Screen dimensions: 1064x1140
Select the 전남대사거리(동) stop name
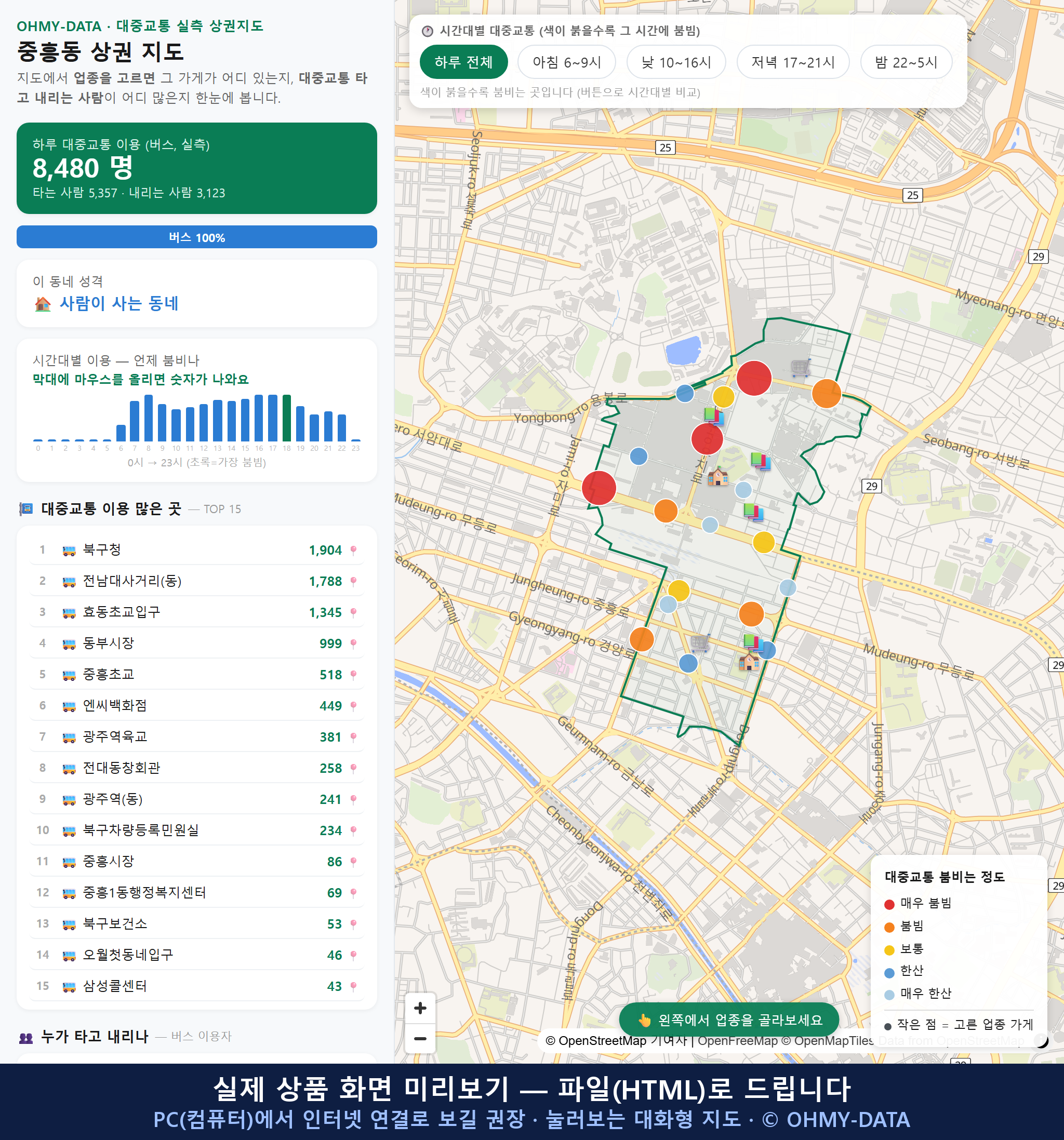132,581
